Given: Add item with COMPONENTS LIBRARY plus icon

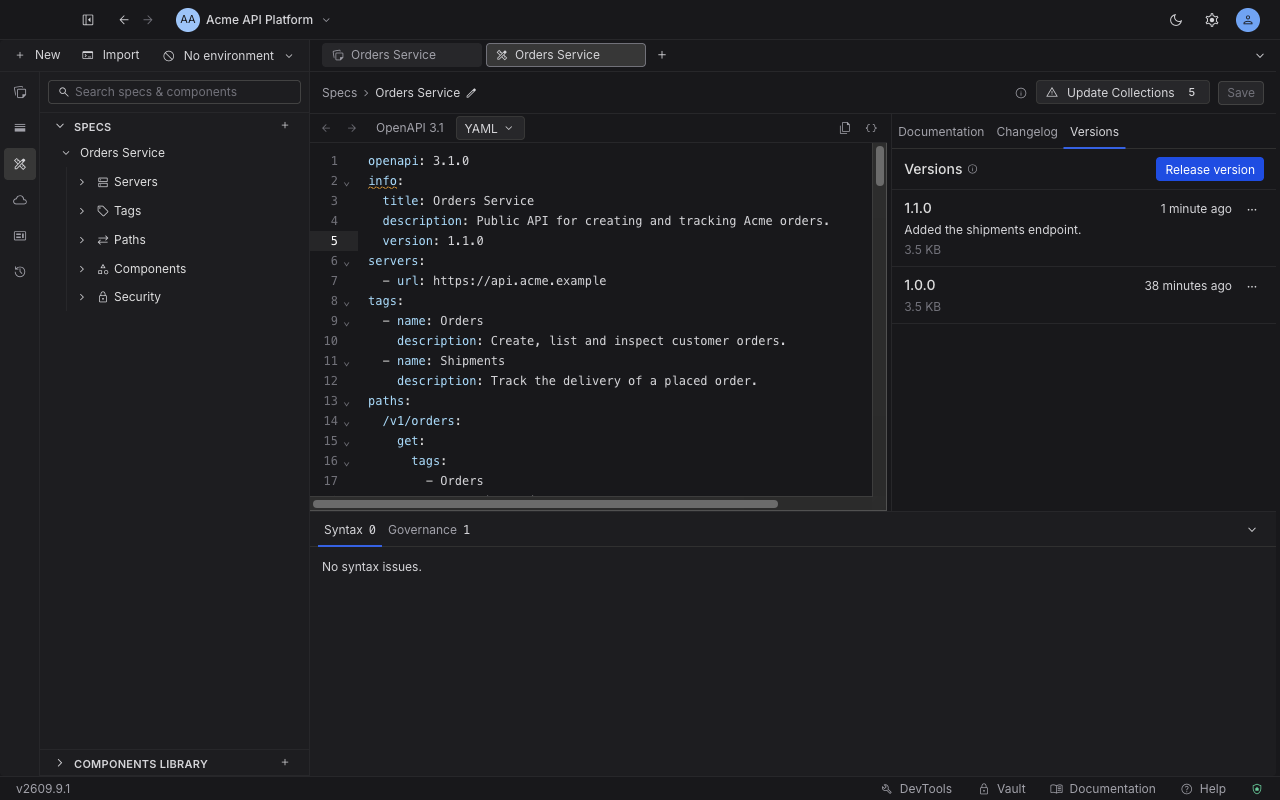Looking at the screenshot, I should tap(285, 763).
